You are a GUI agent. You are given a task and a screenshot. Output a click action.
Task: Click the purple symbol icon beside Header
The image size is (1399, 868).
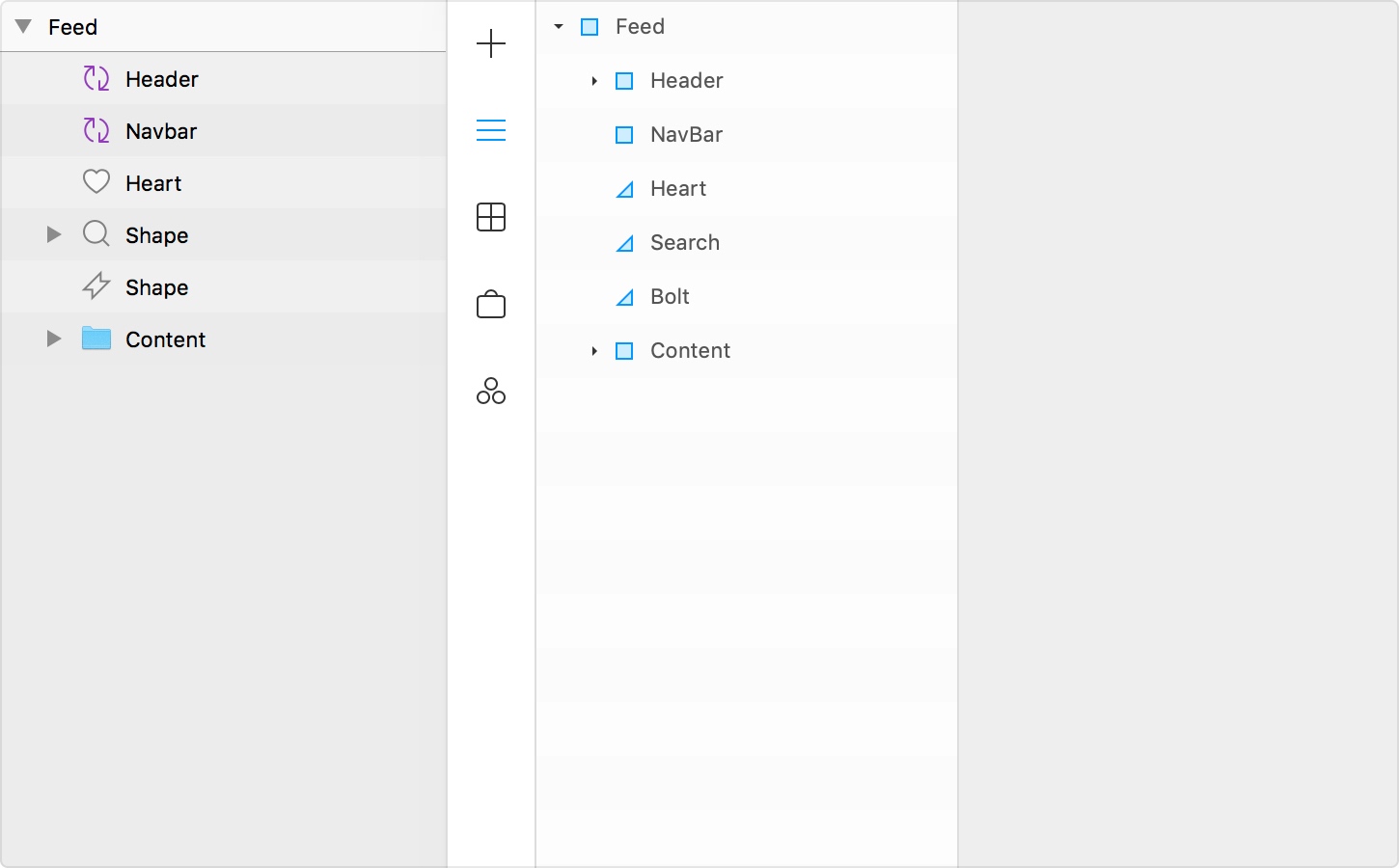[x=96, y=79]
